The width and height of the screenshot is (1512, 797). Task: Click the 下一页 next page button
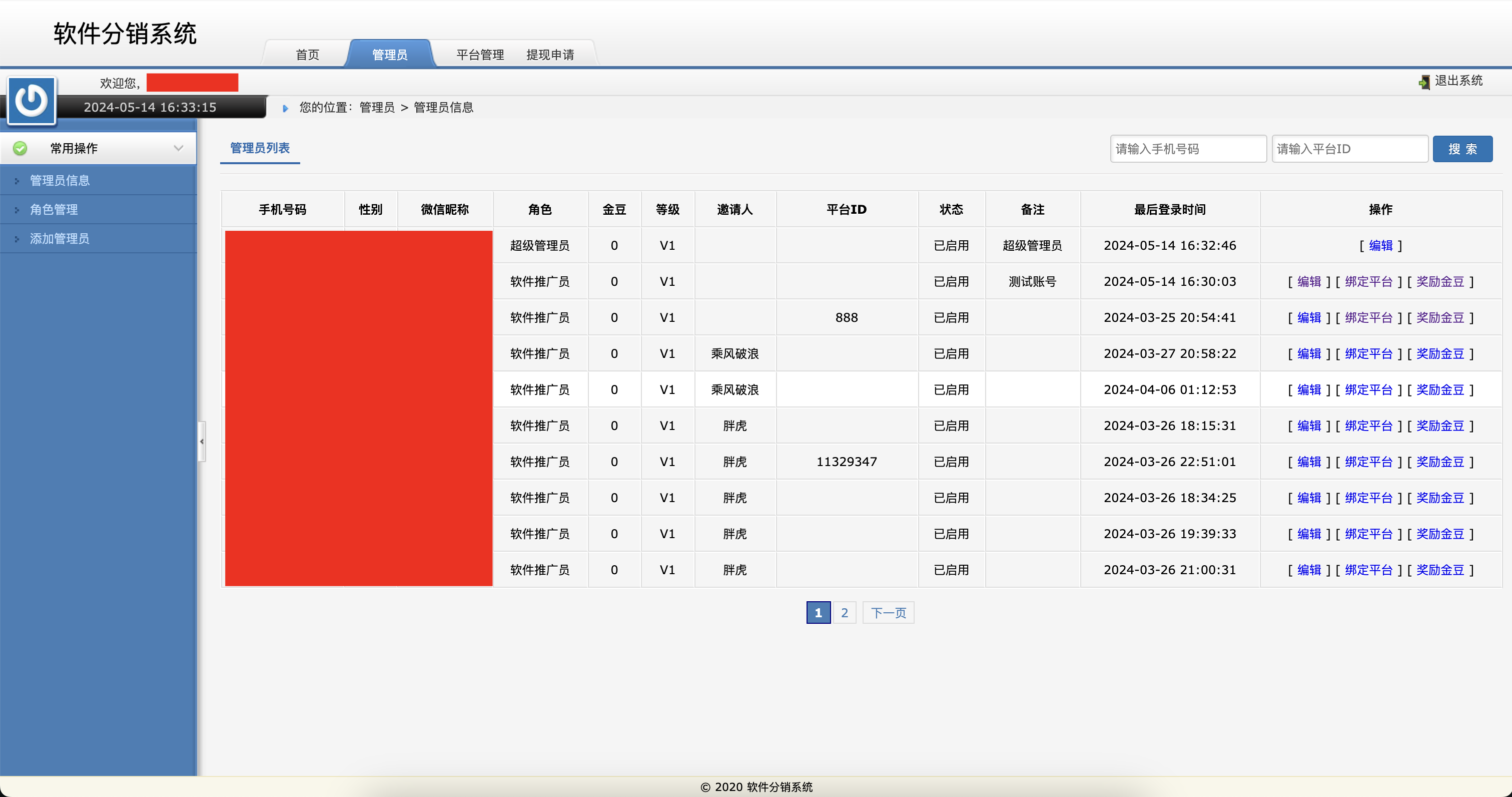[888, 613]
